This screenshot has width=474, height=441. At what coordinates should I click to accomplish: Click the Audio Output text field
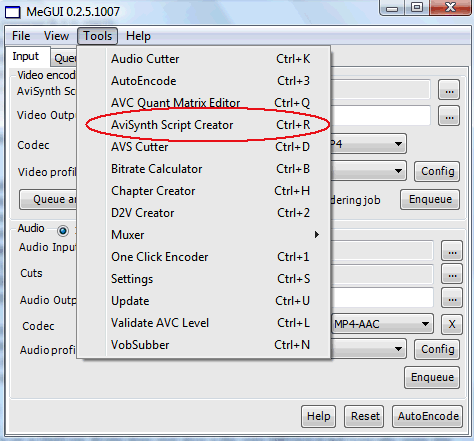coord(382,298)
